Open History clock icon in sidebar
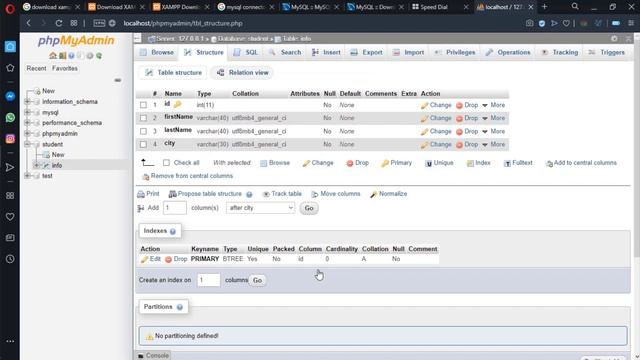The width and height of the screenshot is (640, 360). click(x=10, y=259)
